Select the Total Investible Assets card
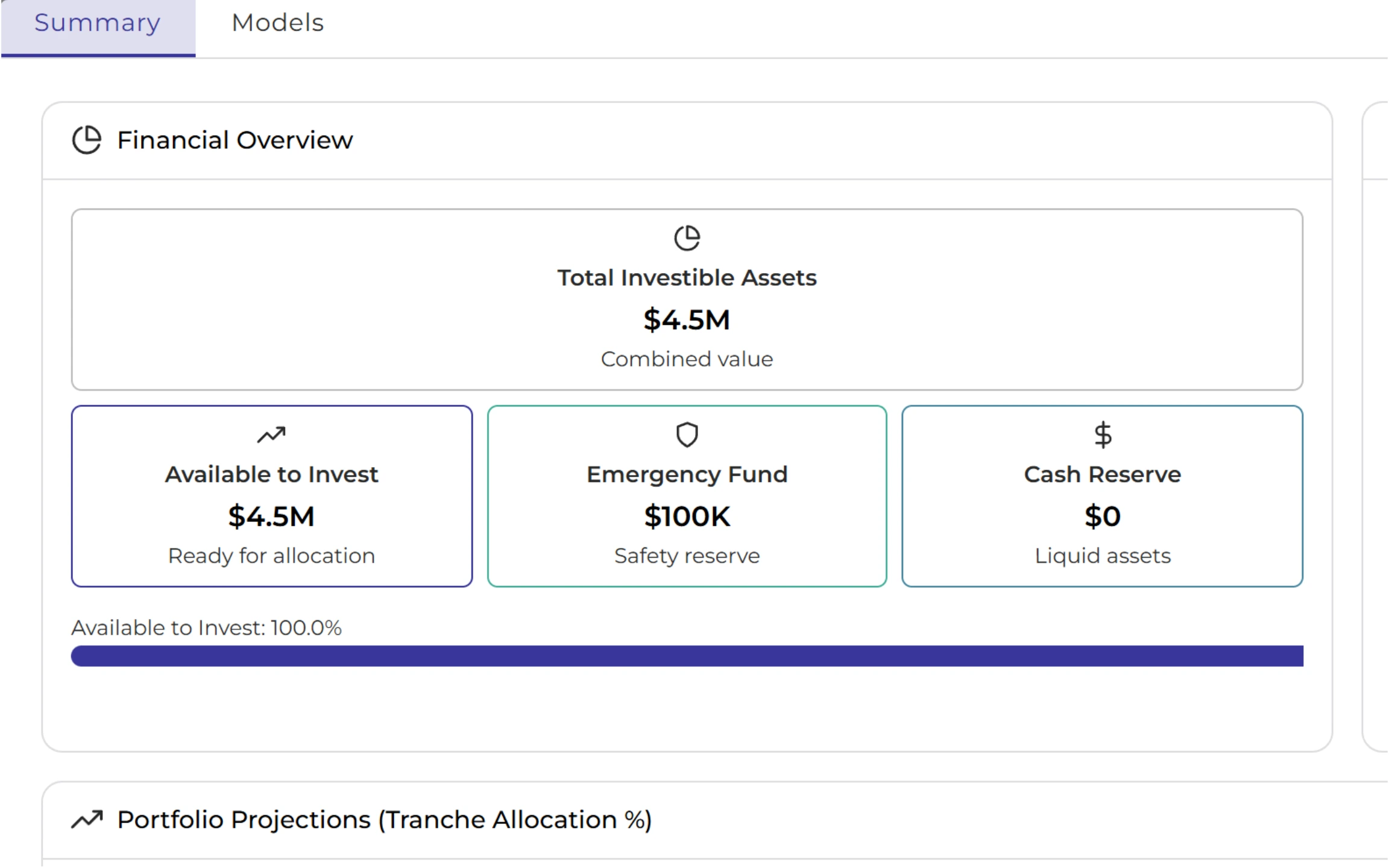 click(x=687, y=300)
